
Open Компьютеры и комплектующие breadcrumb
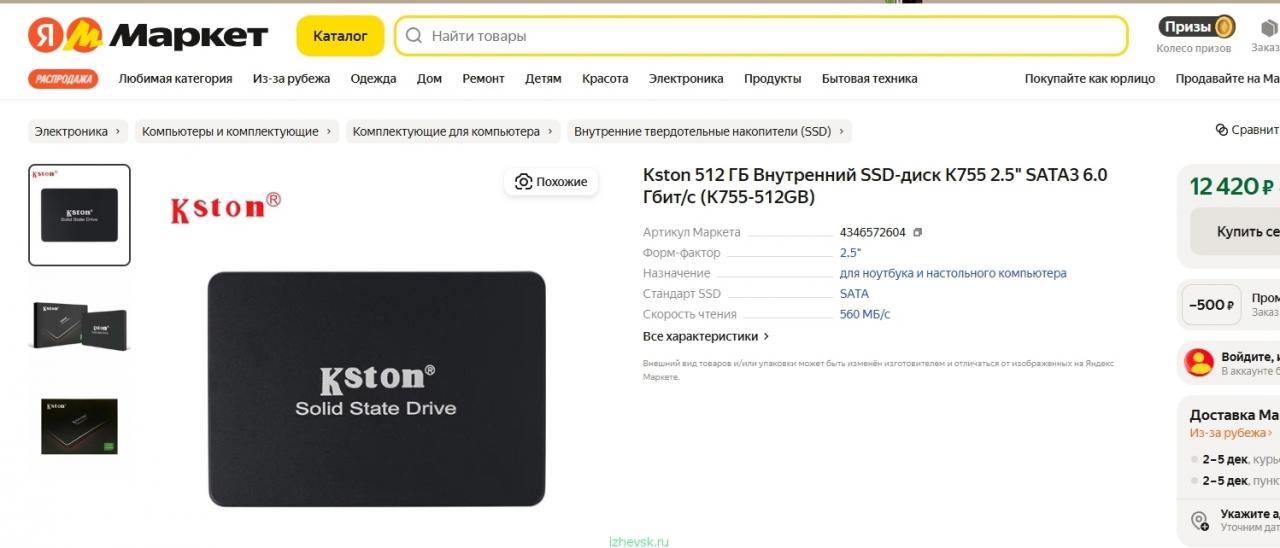230,131
